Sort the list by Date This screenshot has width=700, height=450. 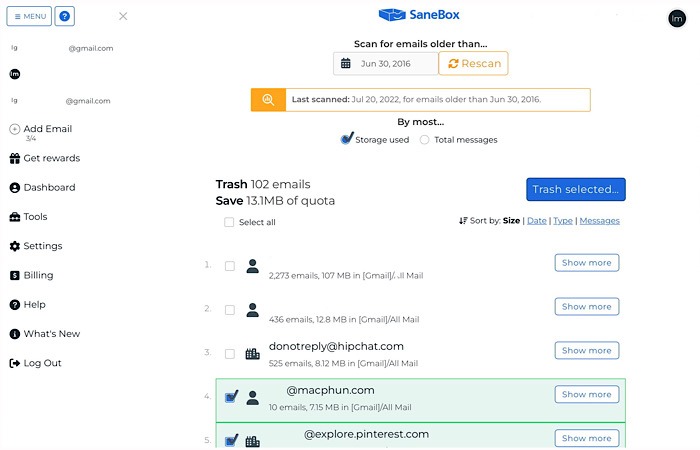point(537,221)
